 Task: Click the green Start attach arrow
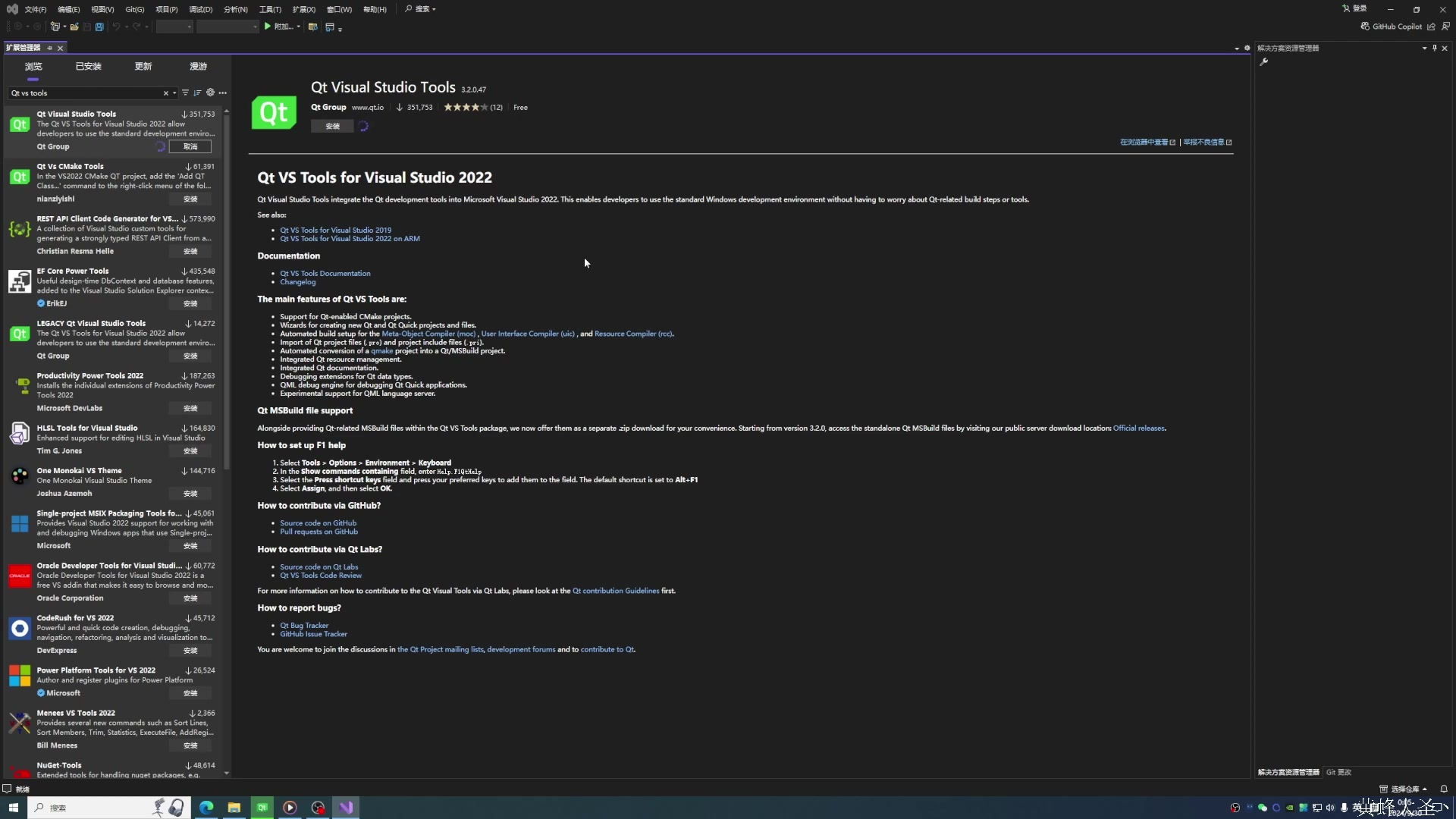267,27
